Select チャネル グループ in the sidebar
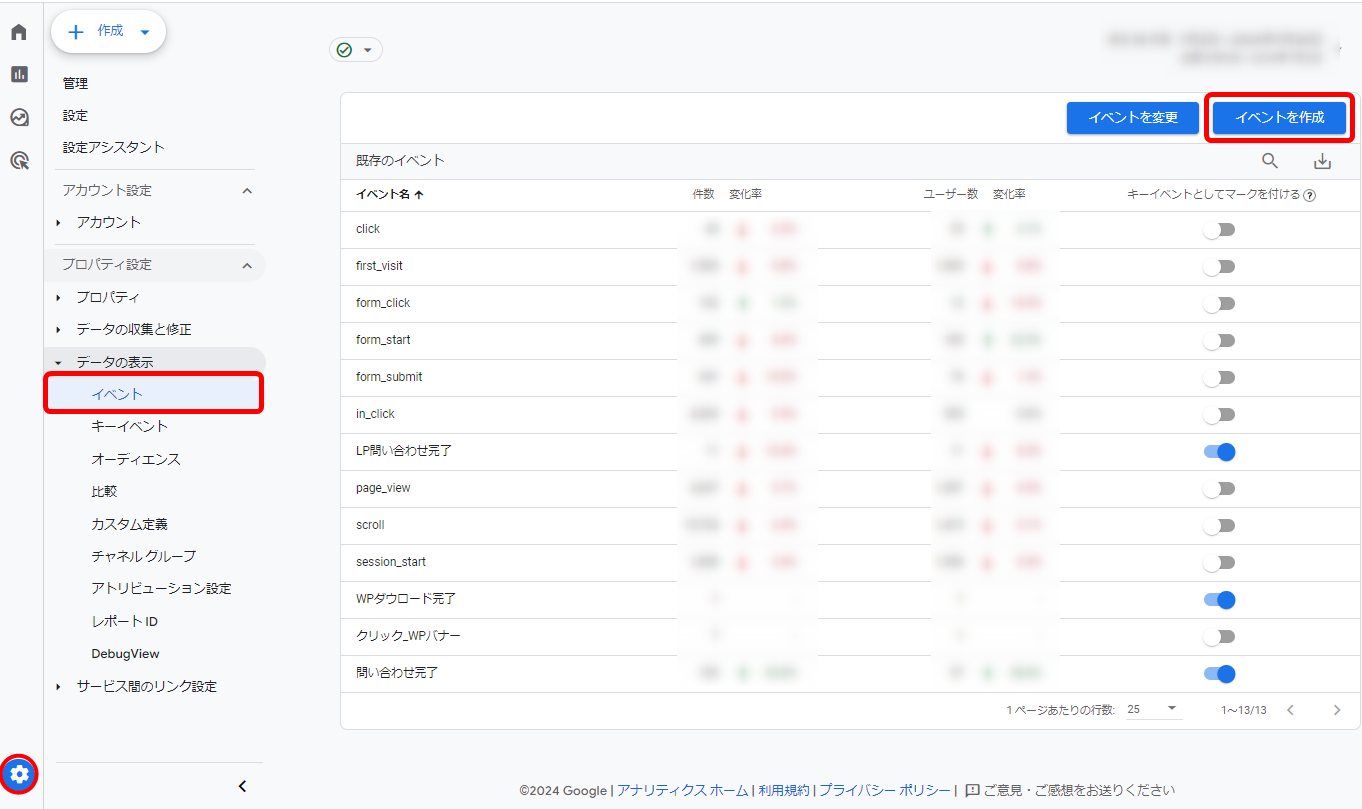The height and width of the screenshot is (809, 1362). pos(143,556)
